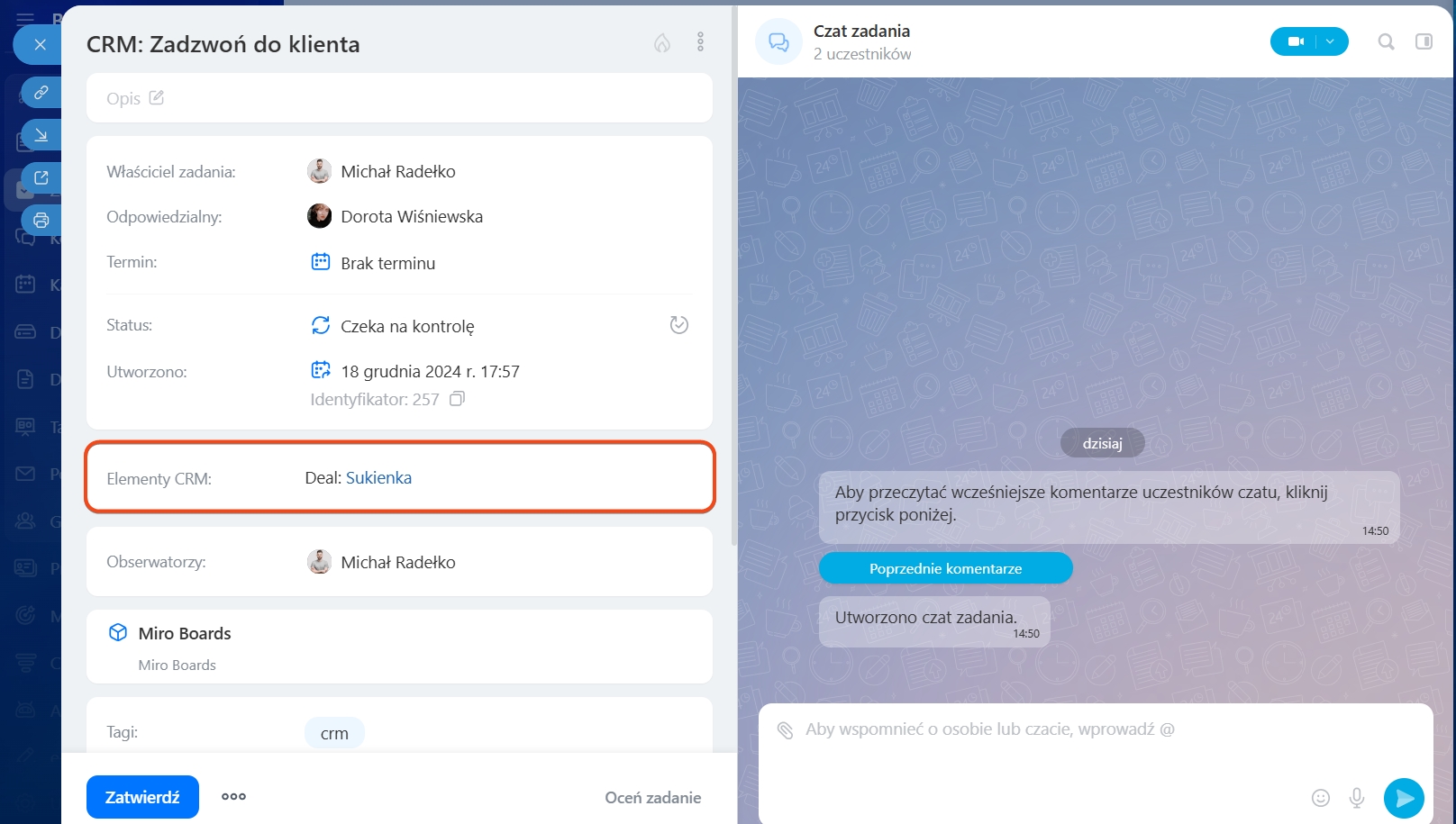
Task: Click the print task side button
Action: [41, 221]
